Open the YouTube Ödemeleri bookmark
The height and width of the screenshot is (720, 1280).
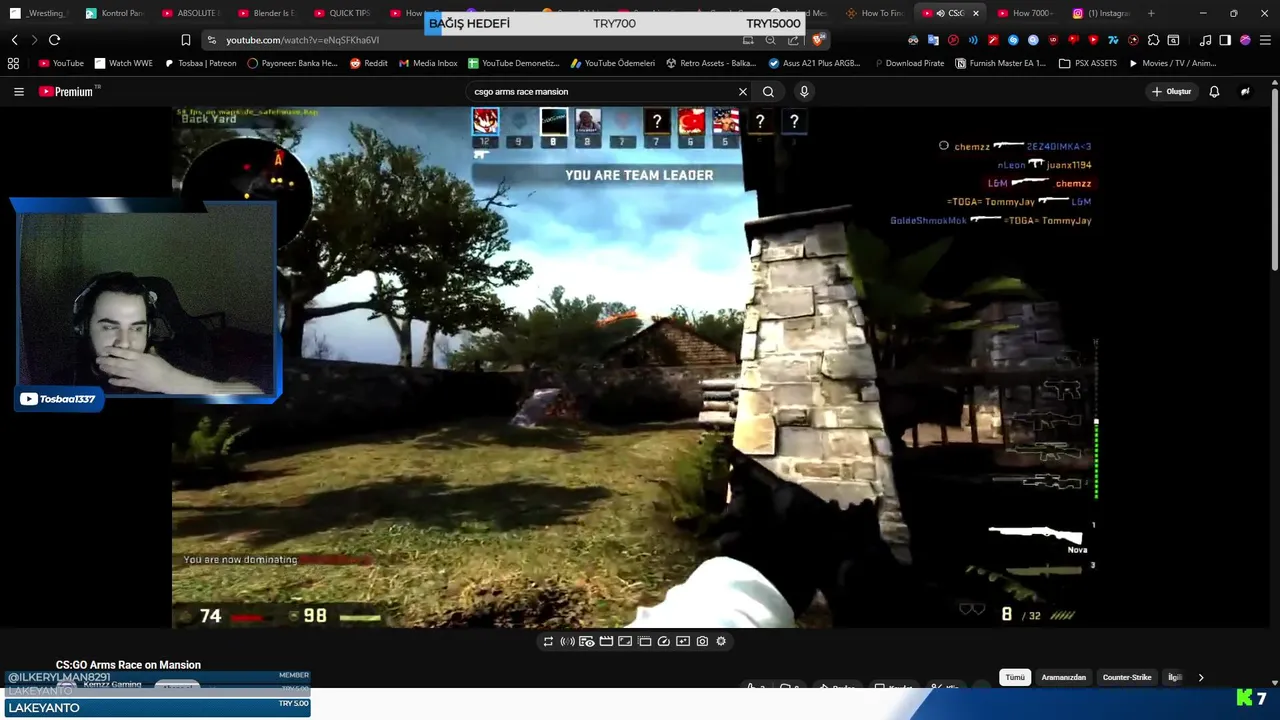pyautogui.click(x=613, y=63)
